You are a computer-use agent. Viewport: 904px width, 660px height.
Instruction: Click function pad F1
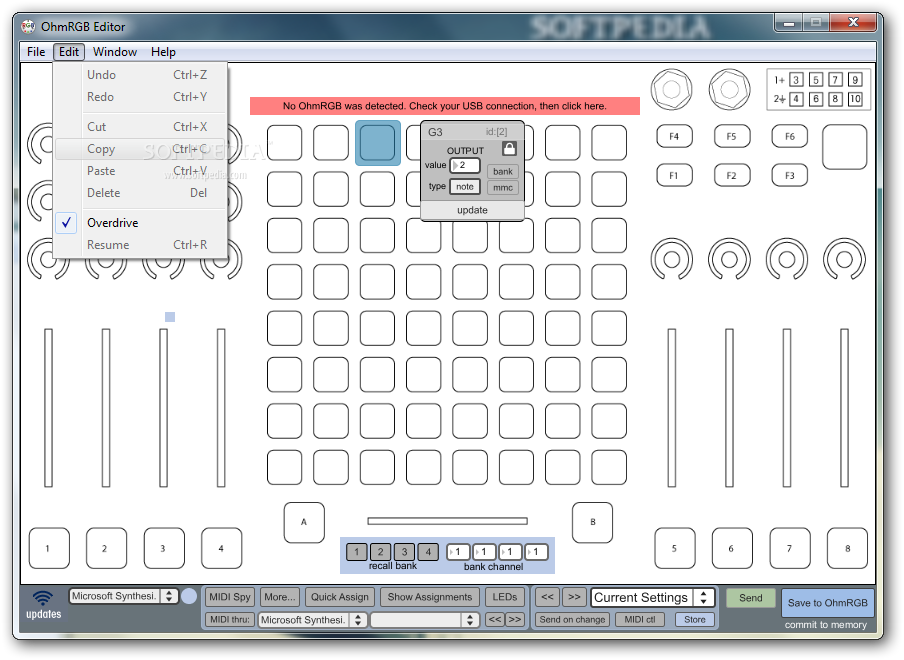tap(674, 176)
